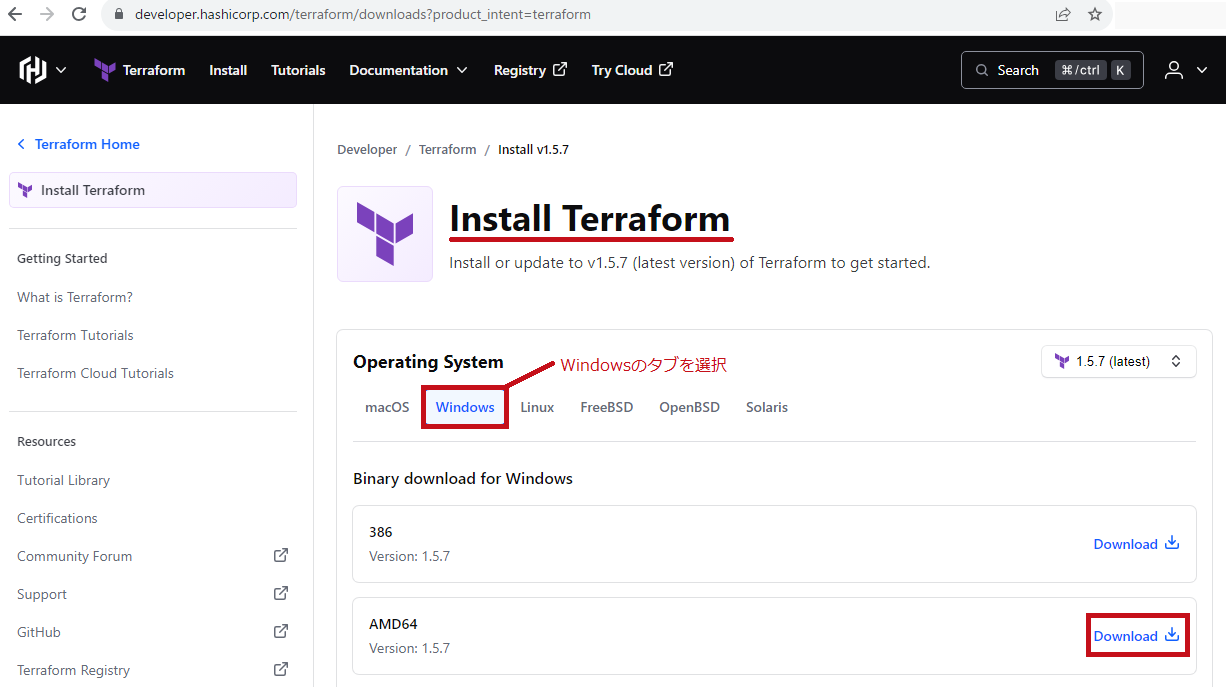Image resolution: width=1226 pixels, height=687 pixels.
Task: Go to Install in top navigation
Action: pyautogui.click(x=228, y=70)
